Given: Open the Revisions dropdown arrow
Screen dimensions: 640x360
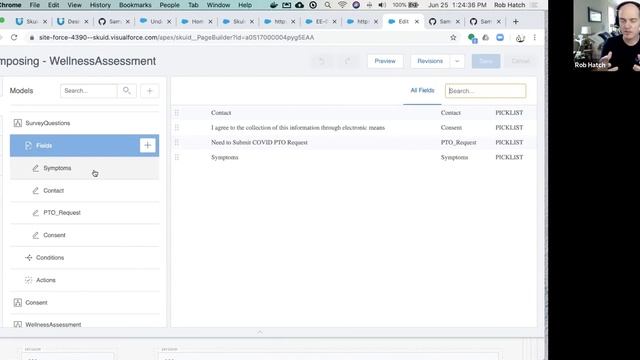Looking at the screenshot, I should pos(457,61).
